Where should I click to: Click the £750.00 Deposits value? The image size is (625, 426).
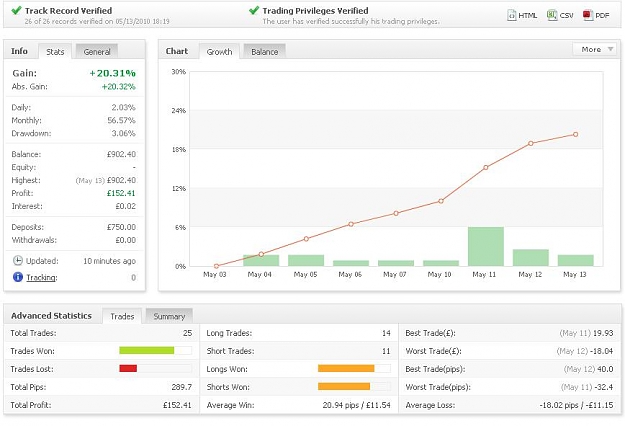click(x=121, y=227)
